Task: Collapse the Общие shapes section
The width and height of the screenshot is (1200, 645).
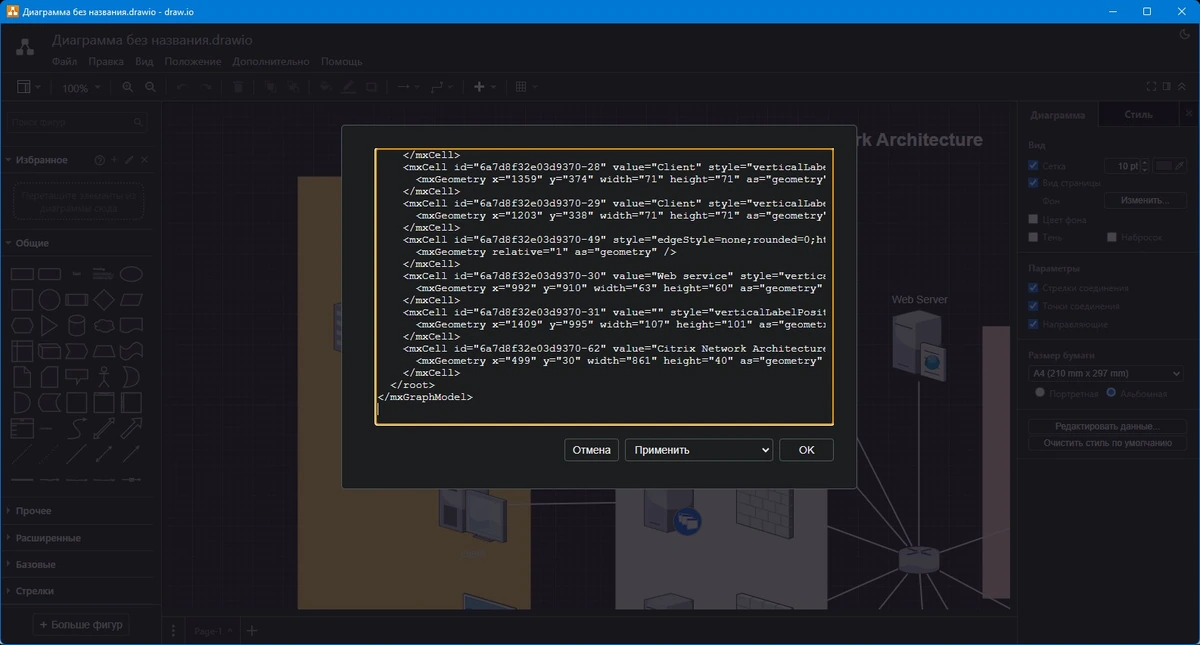Action: point(32,243)
